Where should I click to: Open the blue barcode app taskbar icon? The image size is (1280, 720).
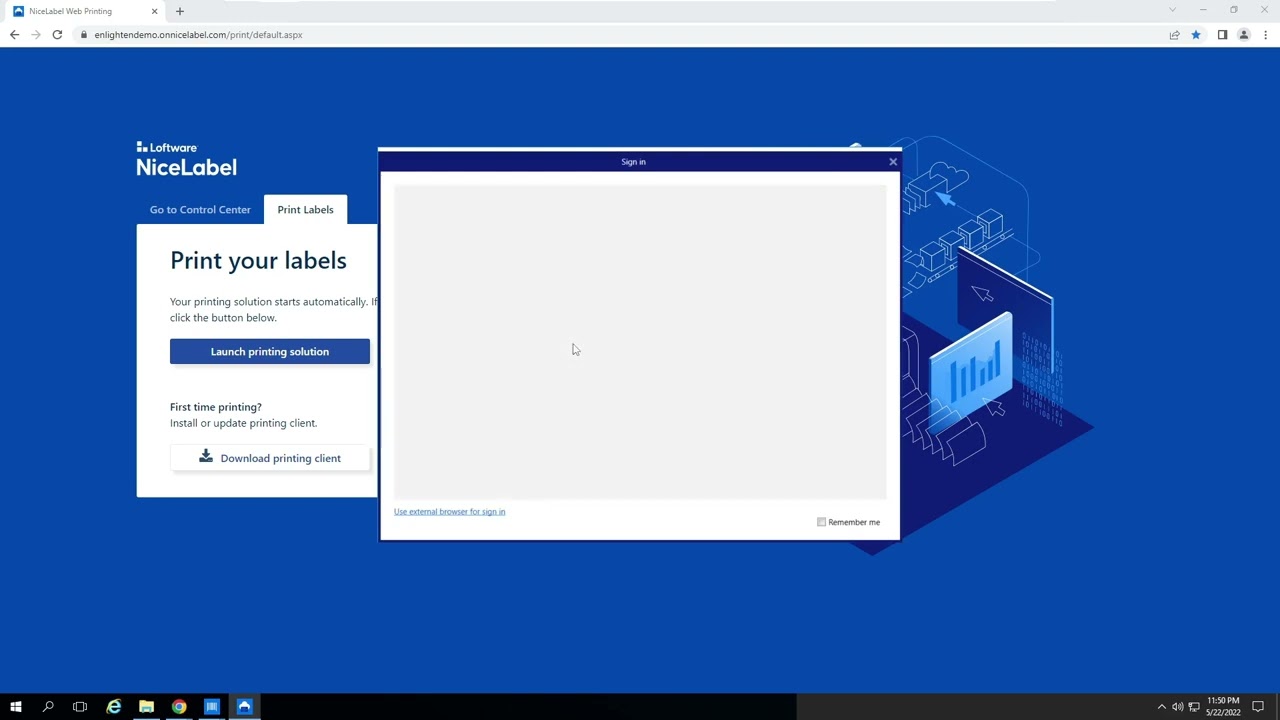coord(212,707)
